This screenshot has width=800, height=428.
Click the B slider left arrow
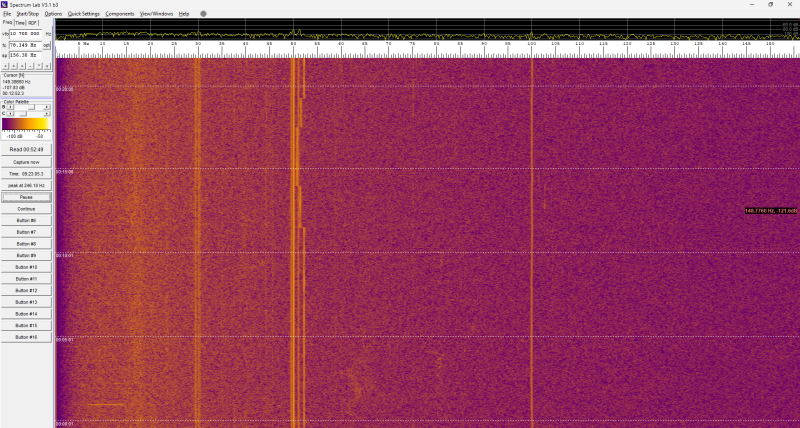pyautogui.click(x=10, y=107)
